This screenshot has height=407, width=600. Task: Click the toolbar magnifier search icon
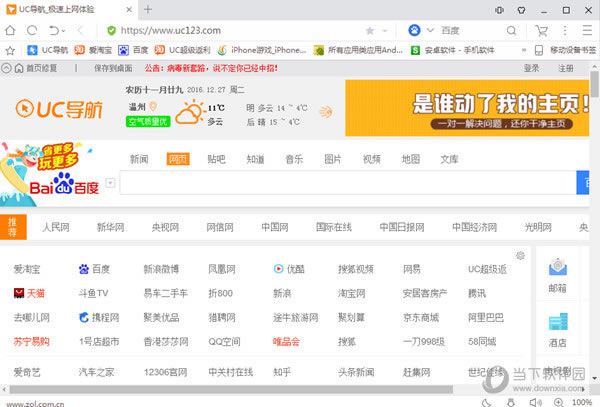tap(511, 31)
